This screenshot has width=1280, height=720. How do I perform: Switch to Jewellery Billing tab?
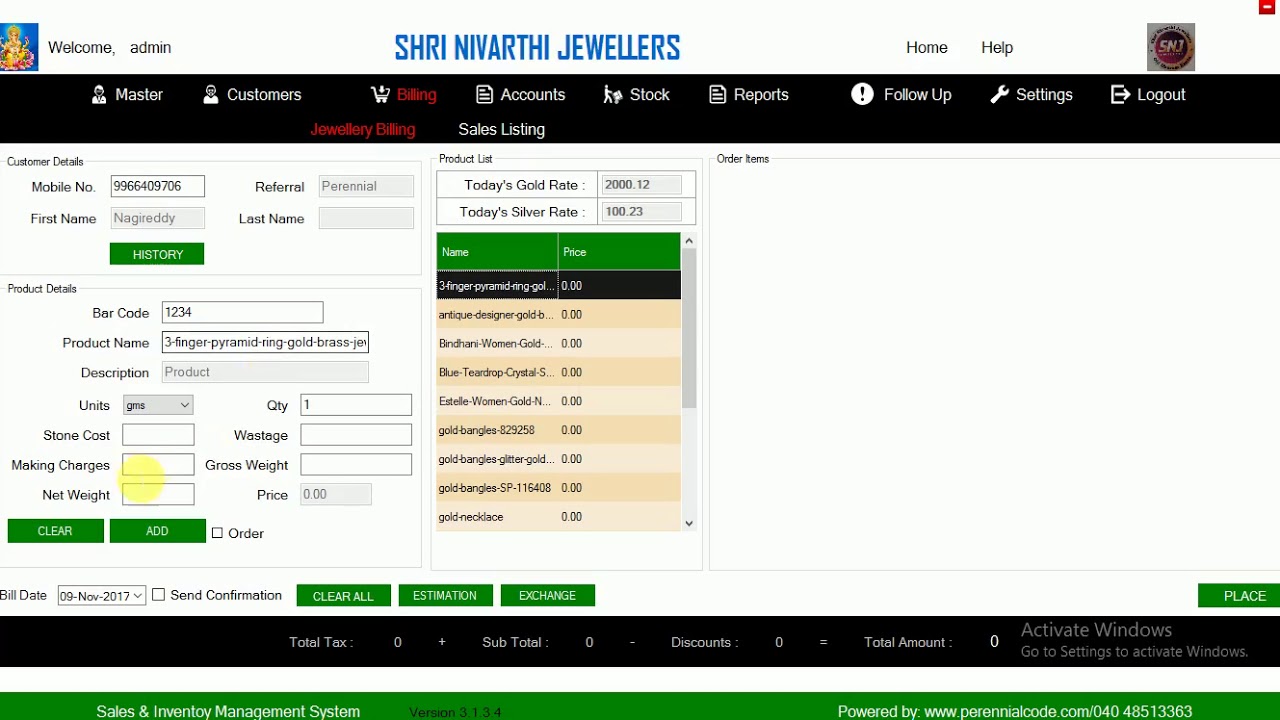pyautogui.click(x=362, y=130)
